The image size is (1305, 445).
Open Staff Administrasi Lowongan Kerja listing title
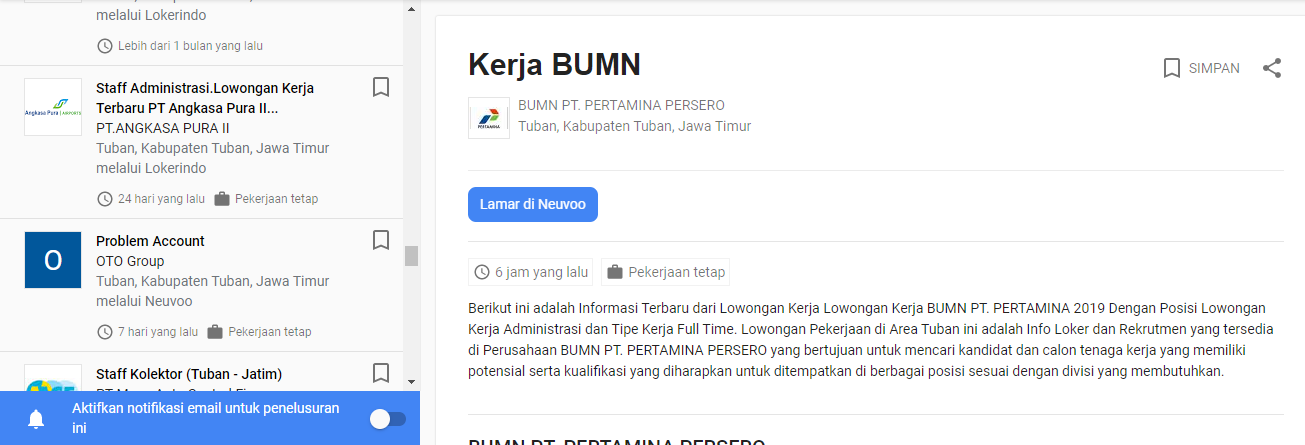205,98
